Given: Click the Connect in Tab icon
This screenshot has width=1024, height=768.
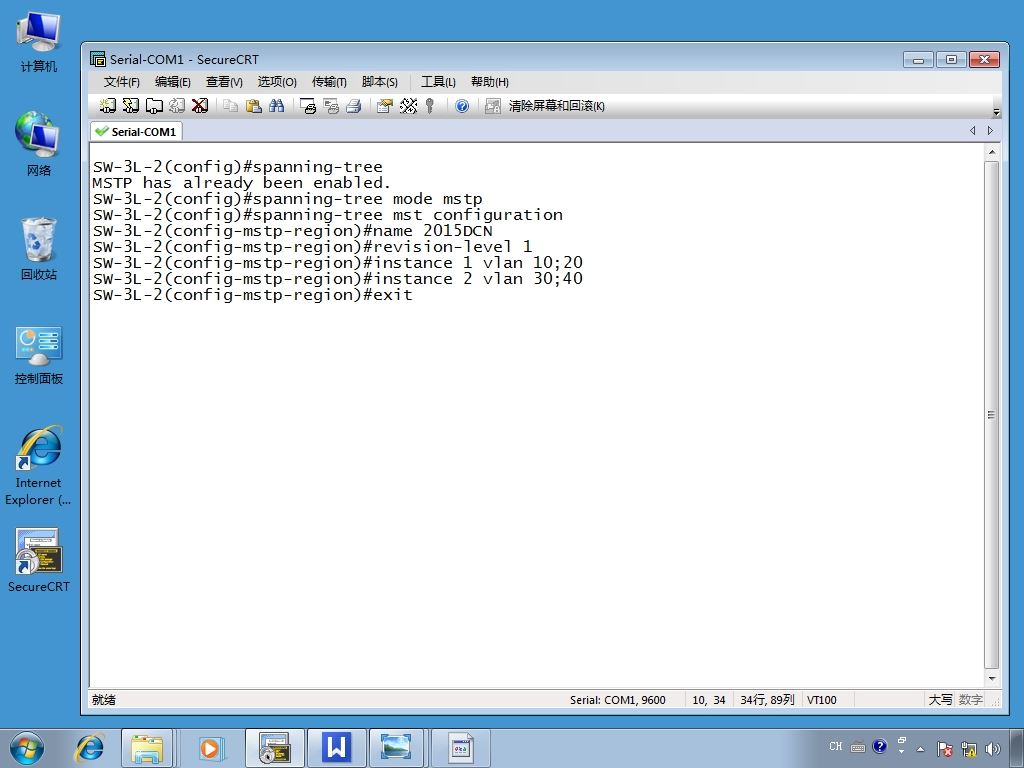Looking at the screenshot, I should click(154, 106).
